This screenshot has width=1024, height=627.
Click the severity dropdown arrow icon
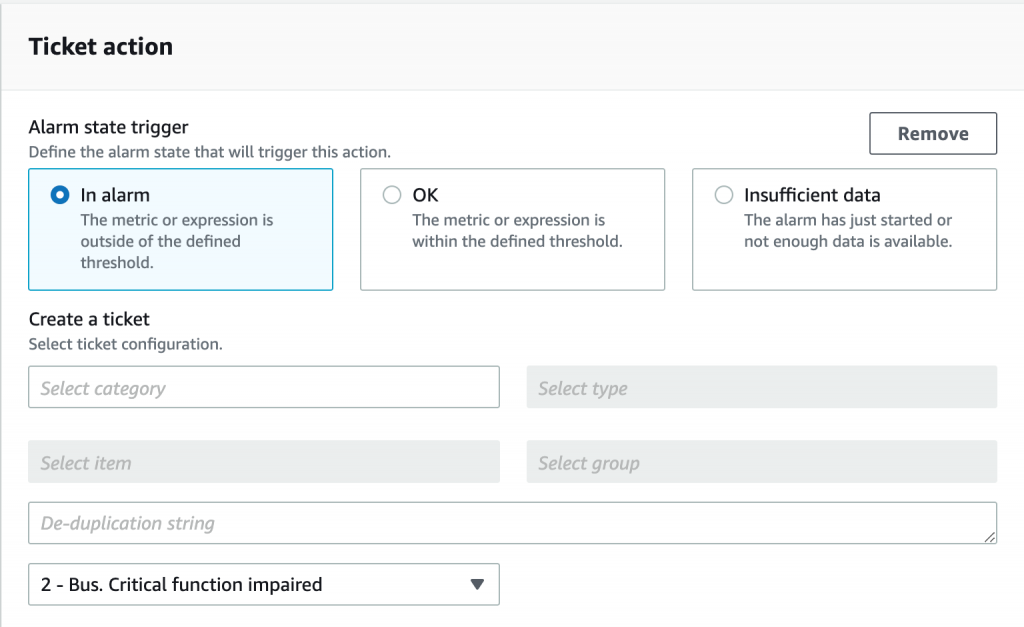click(x=477, y=585)
